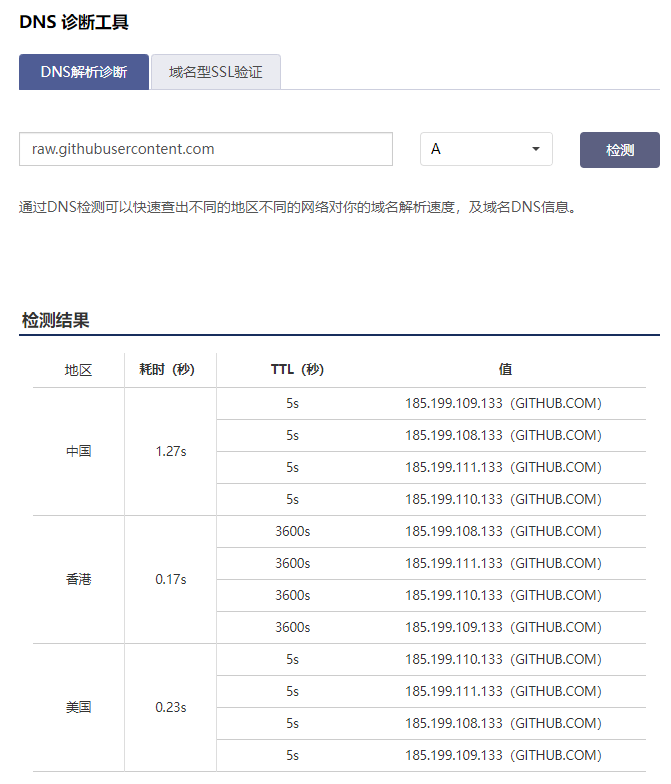
Task: Click the DNS 诊断工具 page title
Action: 74,22
